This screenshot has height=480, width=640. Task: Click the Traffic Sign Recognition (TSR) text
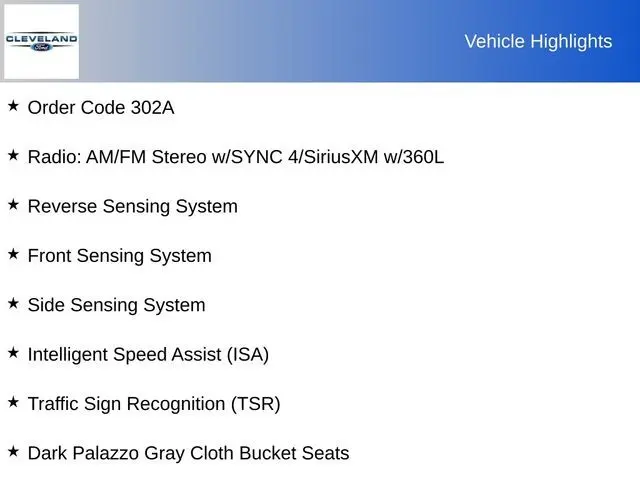[154, 404]
